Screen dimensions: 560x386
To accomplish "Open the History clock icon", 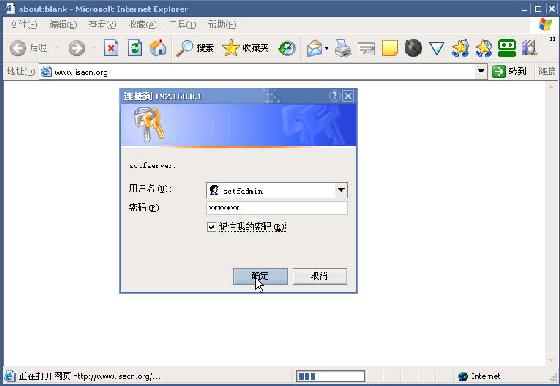I will (x=287, y=49).
